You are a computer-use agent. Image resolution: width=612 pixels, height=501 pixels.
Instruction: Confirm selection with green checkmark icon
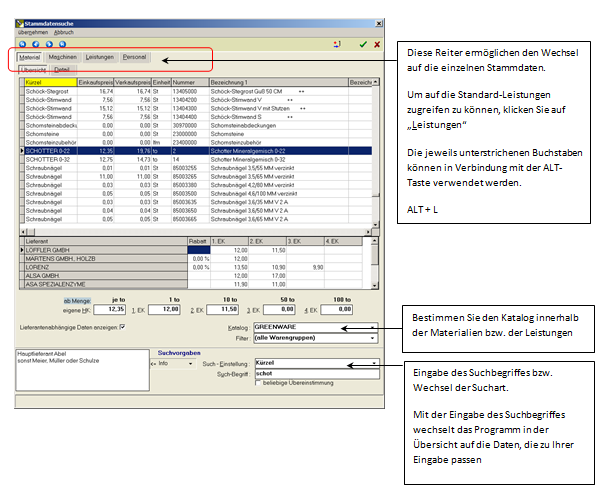click(x=363, y=44)
